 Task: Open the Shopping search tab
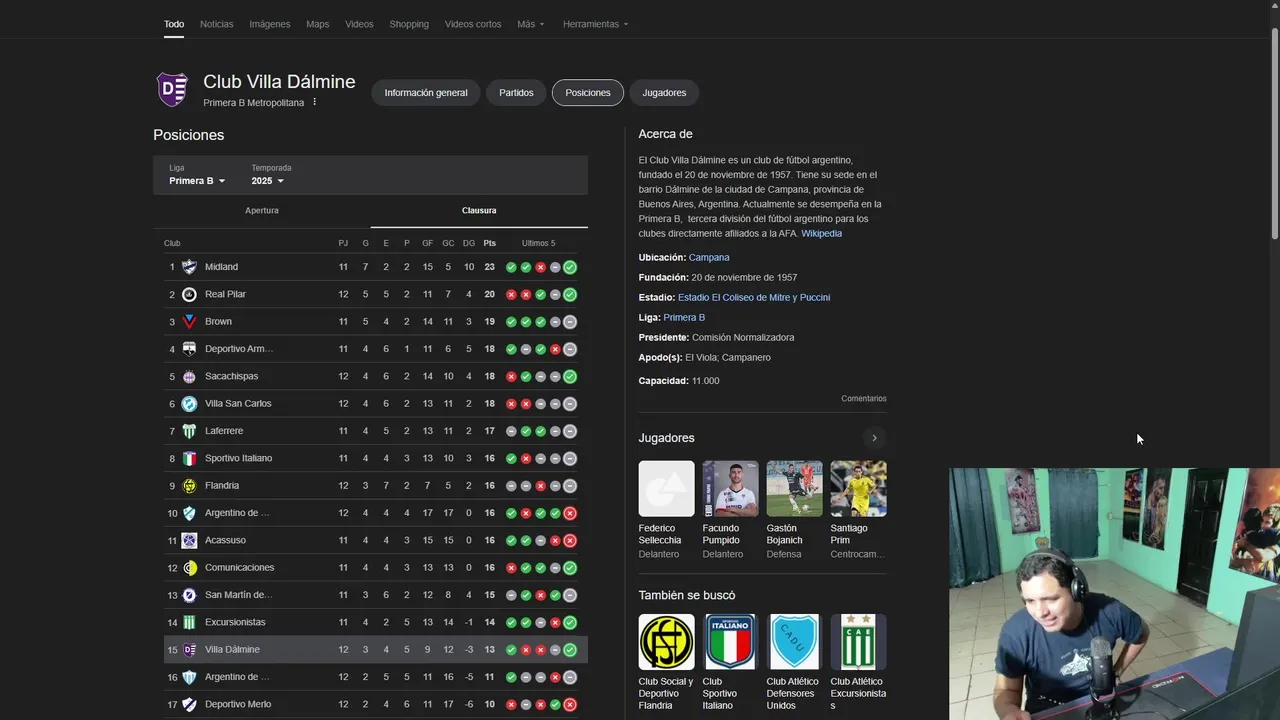coord(409,24)
